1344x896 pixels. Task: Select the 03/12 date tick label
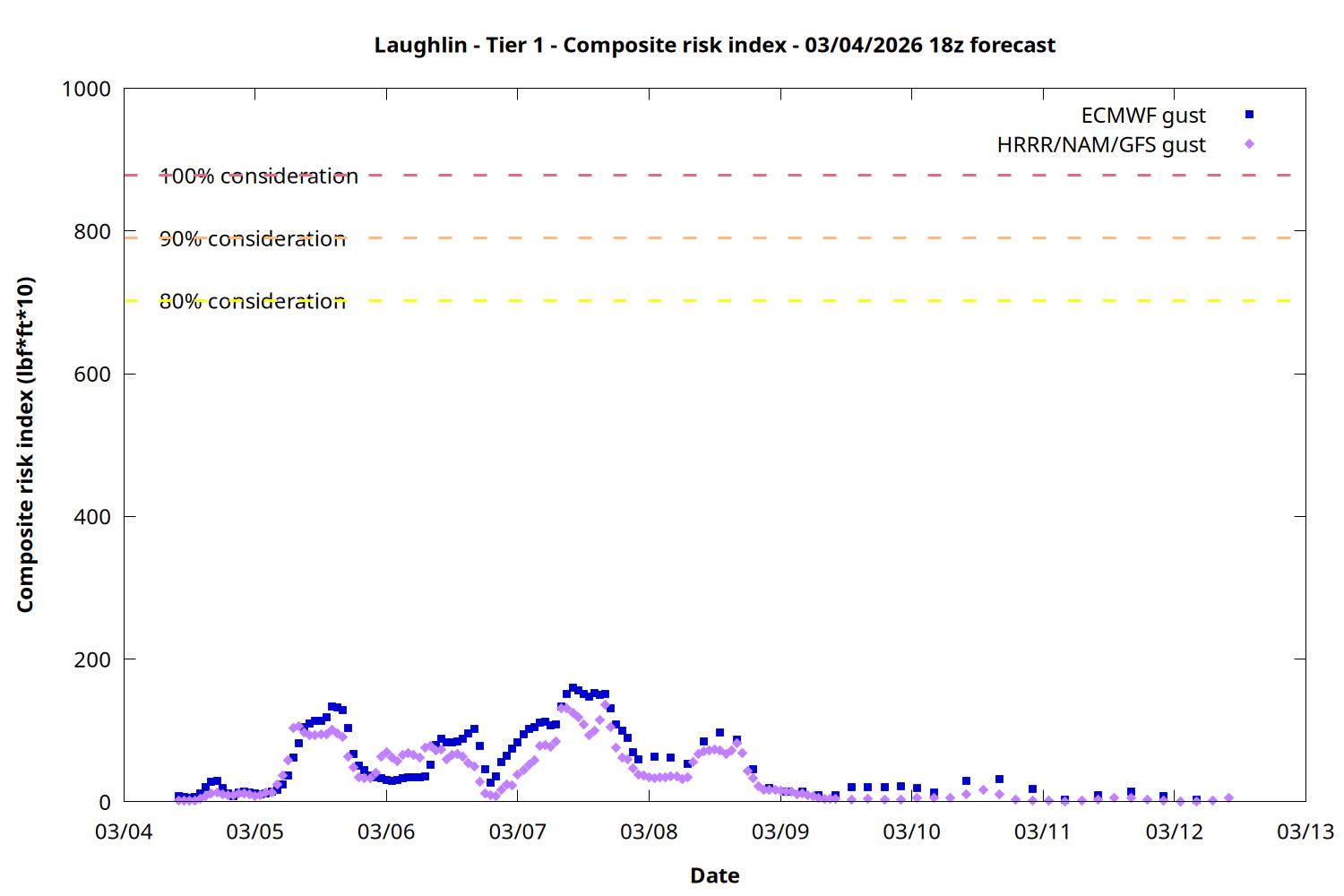(x=1174, y=831)
